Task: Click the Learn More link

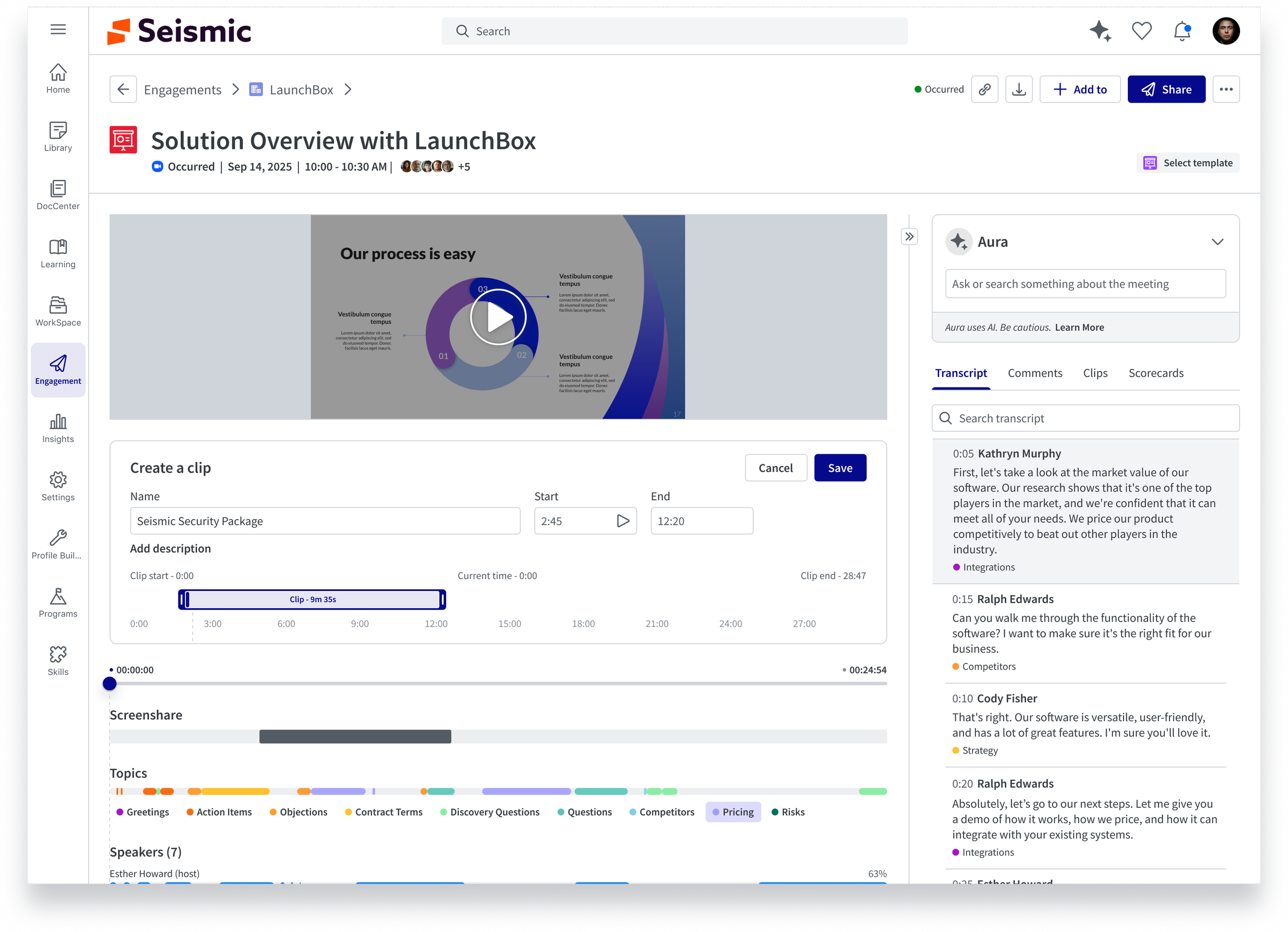Action: point(1079,327)
